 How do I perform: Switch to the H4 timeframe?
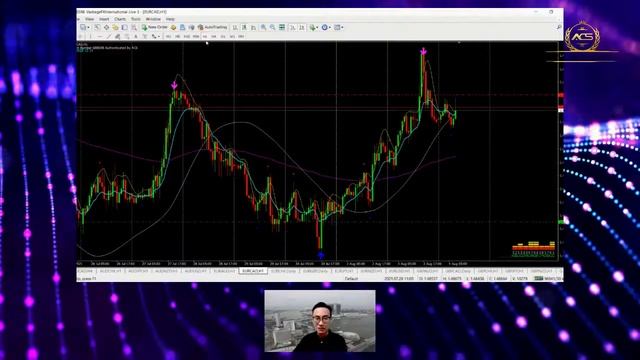214,36
